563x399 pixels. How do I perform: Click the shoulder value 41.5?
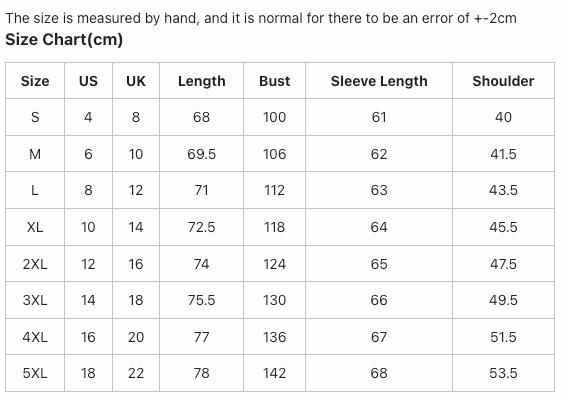coord(503,154)
